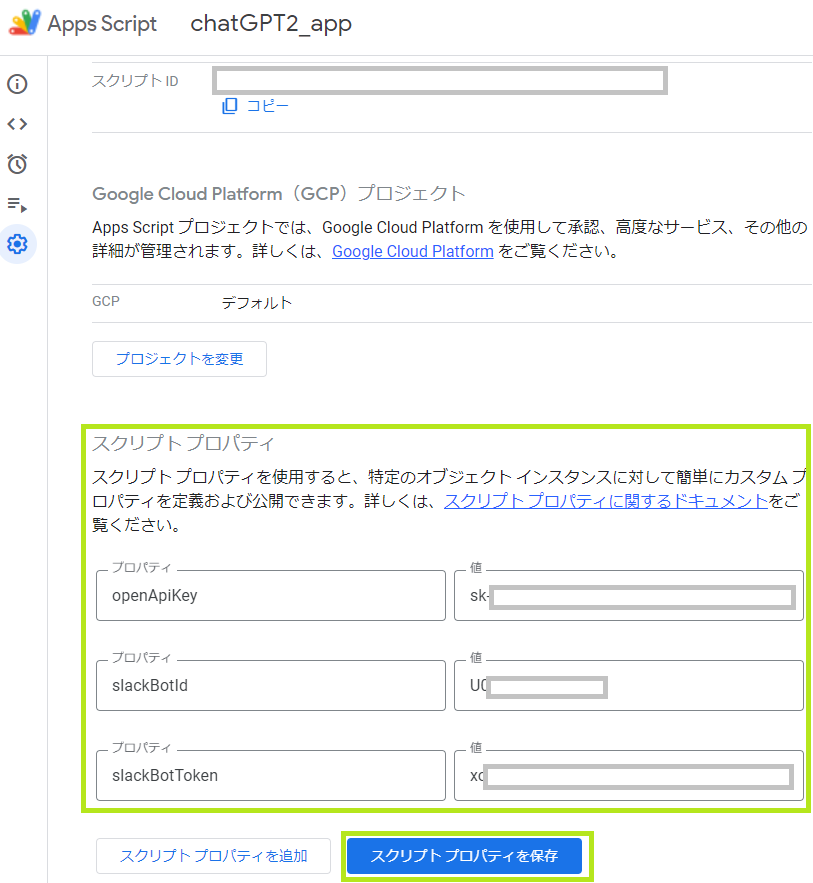
Task: Focus the slackBotToken property name field
Action: pyautogui.click(x=270, y=775)
